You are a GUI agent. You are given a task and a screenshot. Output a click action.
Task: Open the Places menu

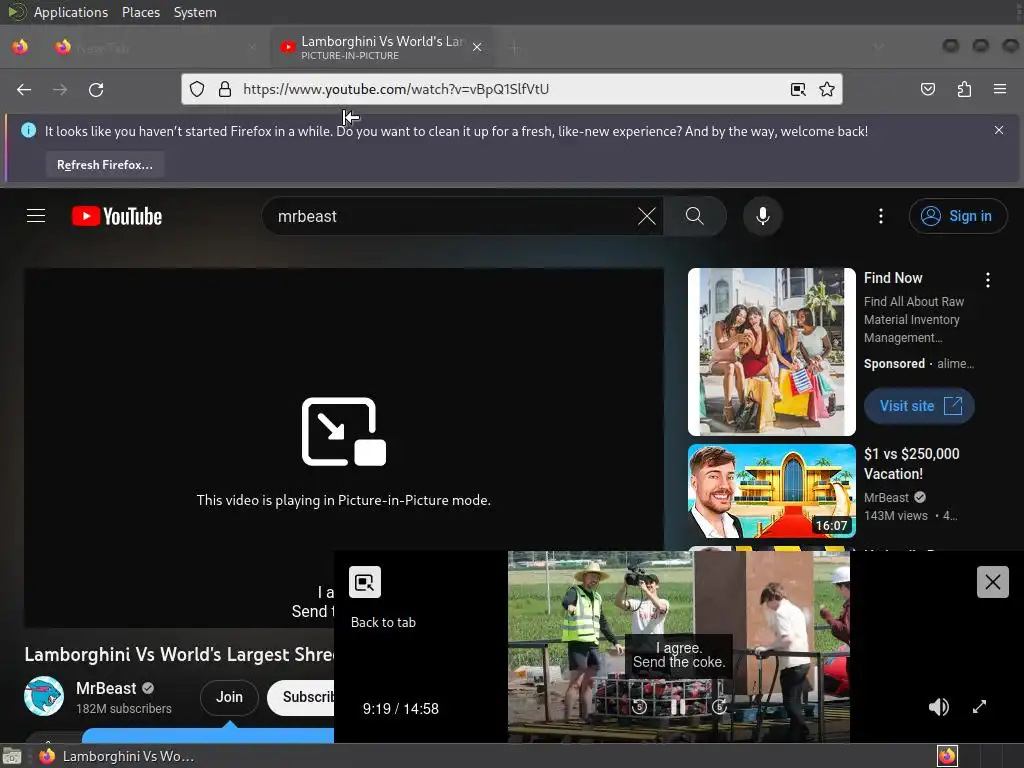[x=140, y=12]
